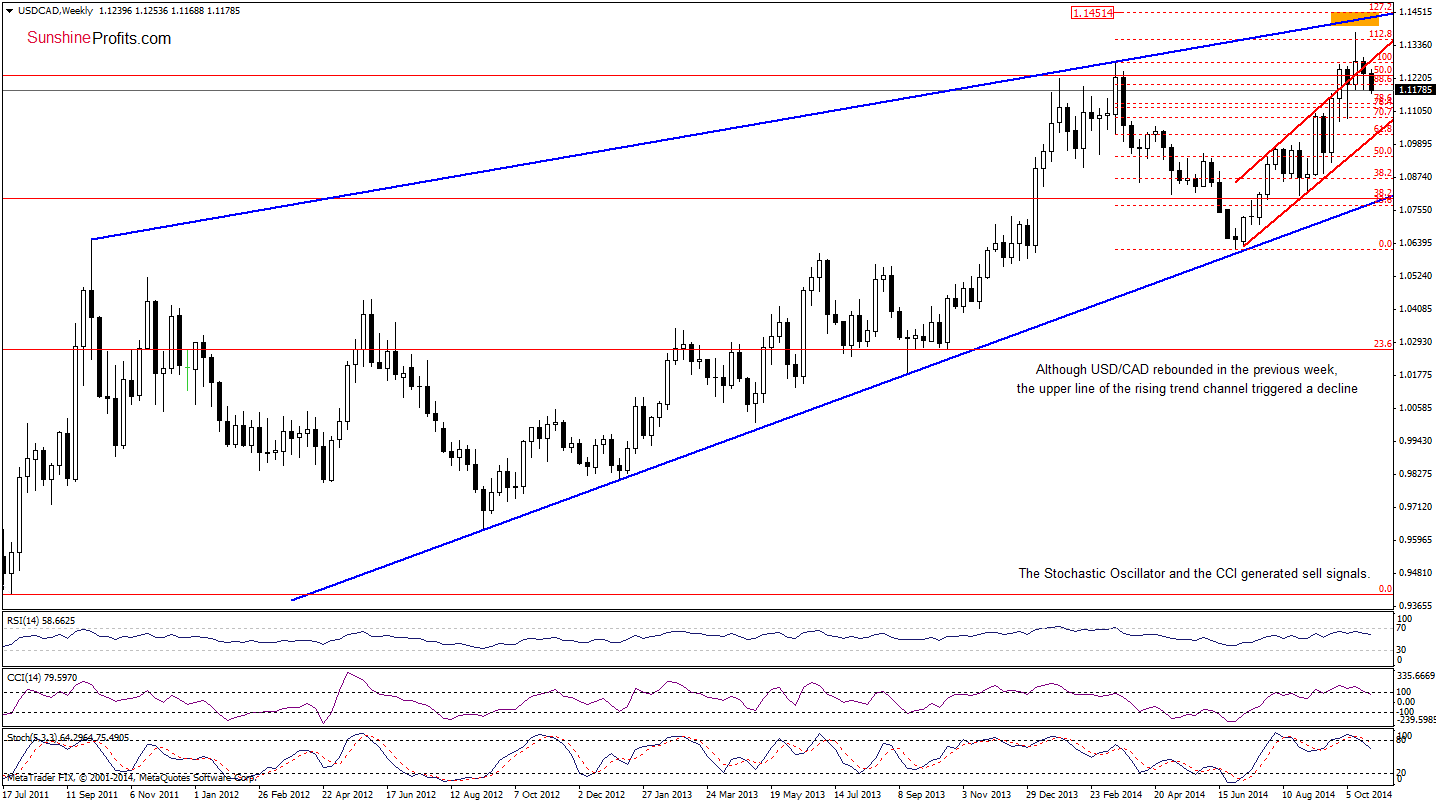
Task: Click the 335.6669 CCI scale value
Action: 1417,675
